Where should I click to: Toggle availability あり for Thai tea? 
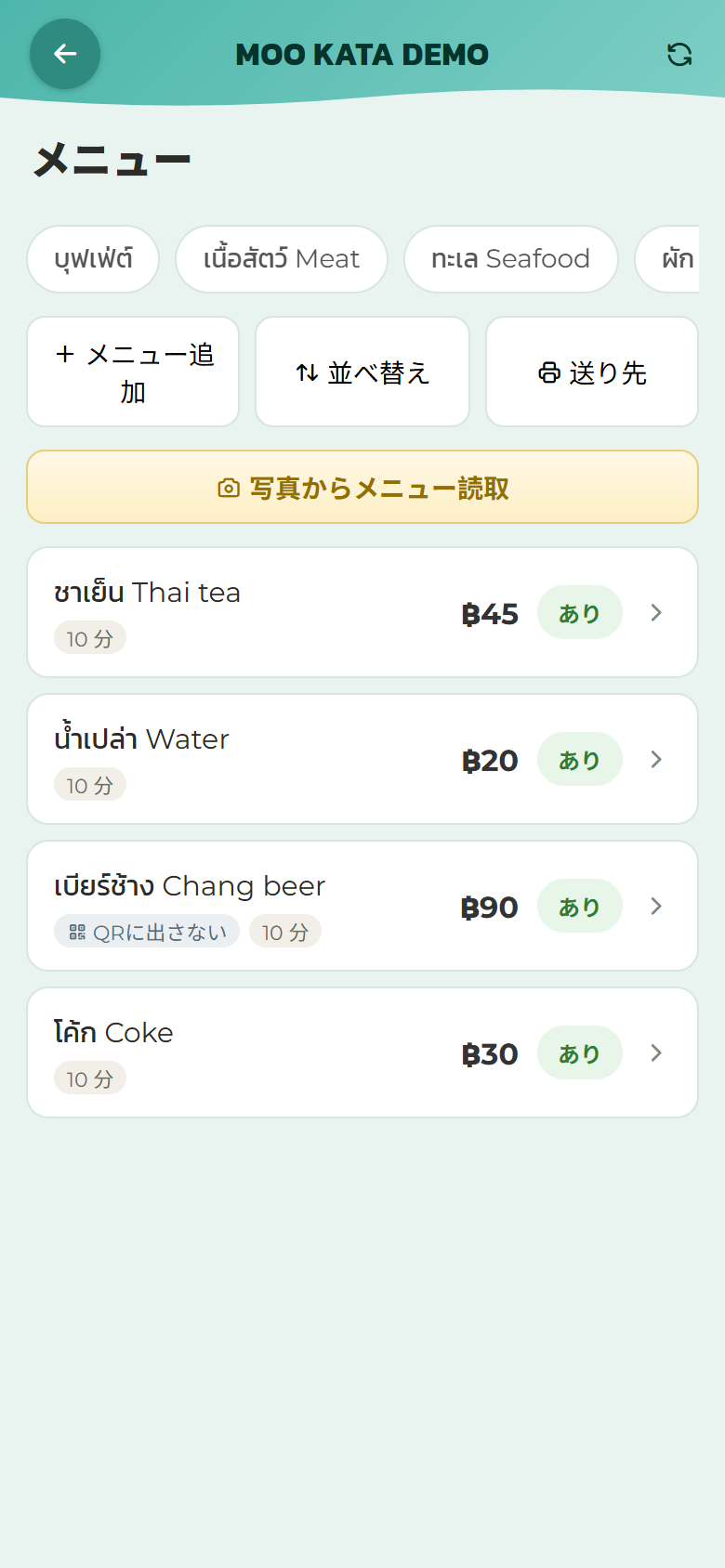click(x=579, y=612)
